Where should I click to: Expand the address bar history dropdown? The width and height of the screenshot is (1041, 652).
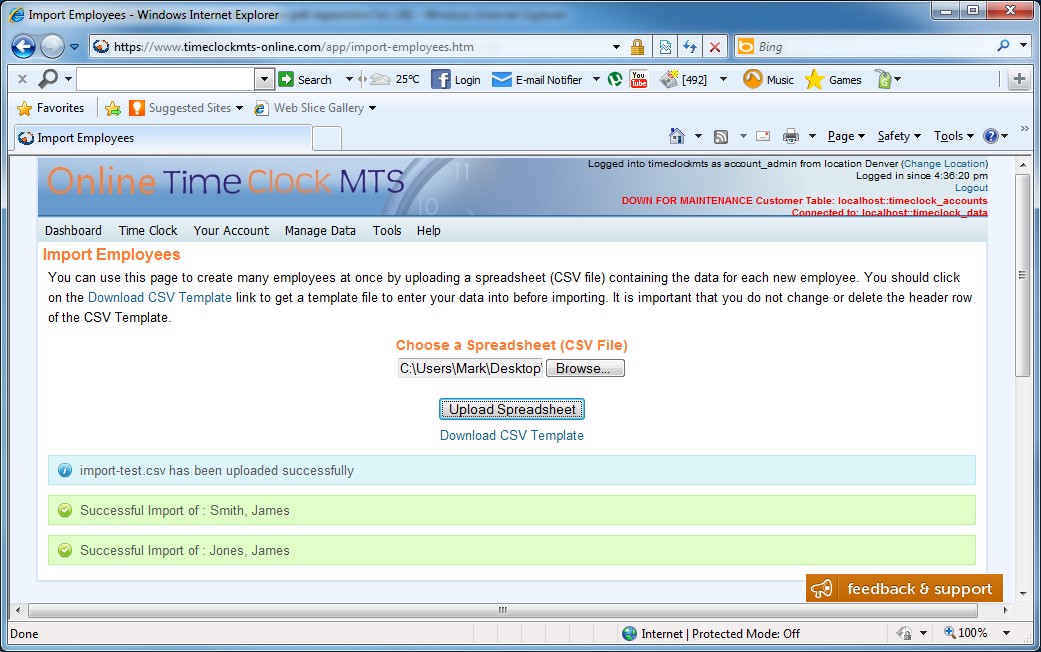click(616, 46)
